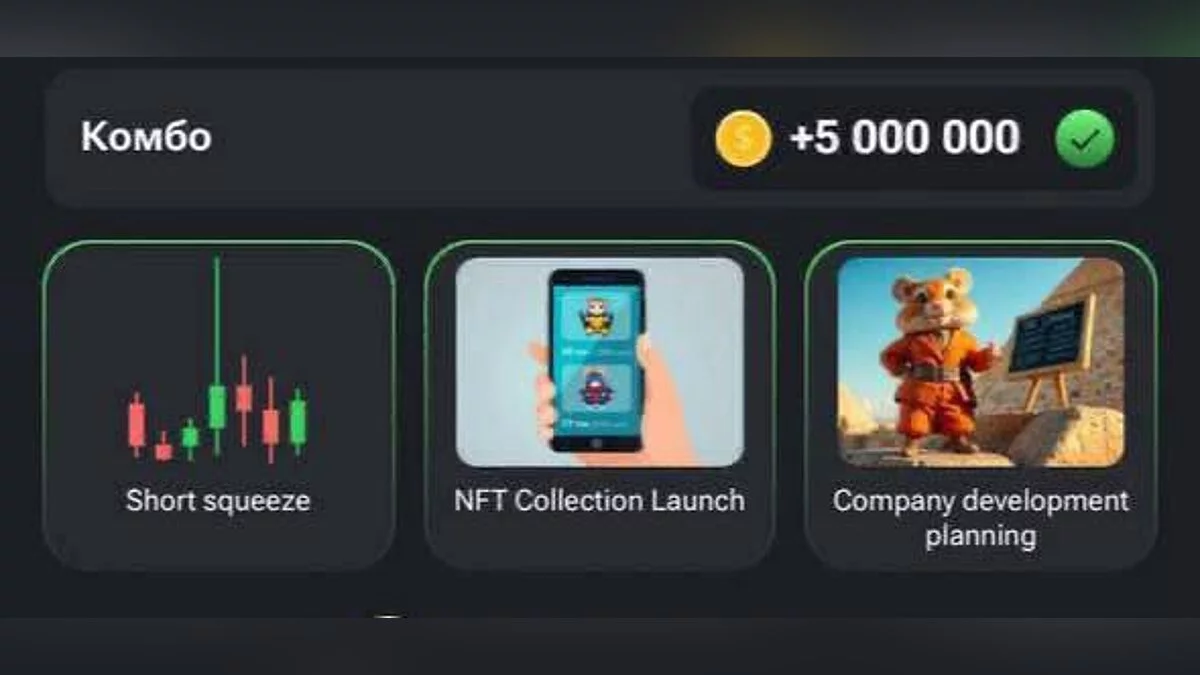Click the phone NFT illustration
Screen dimensions: 1200x675
600,362
